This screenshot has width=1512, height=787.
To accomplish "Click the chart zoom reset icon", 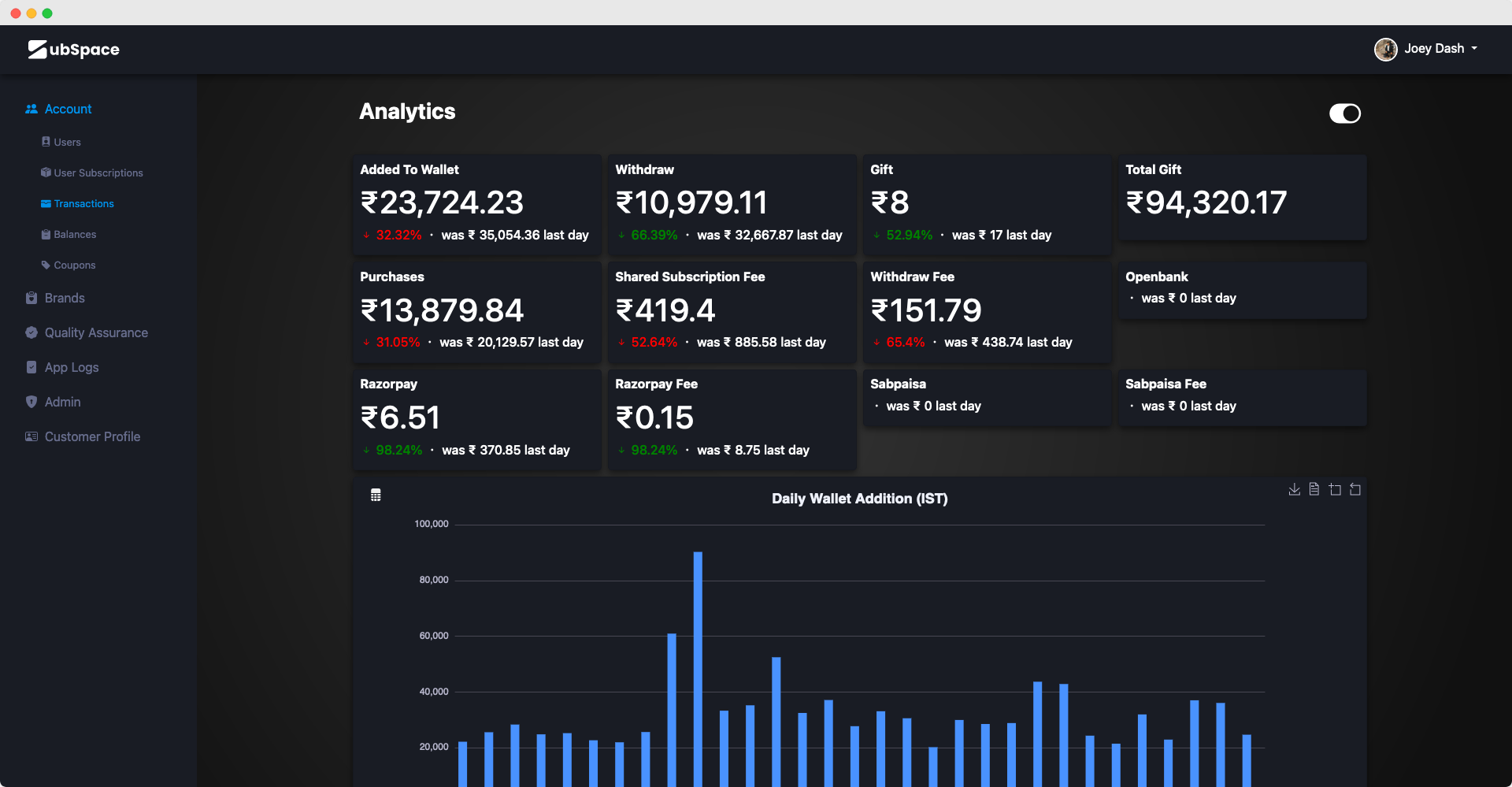I will pyautogui.click(x=1355, y=489).
